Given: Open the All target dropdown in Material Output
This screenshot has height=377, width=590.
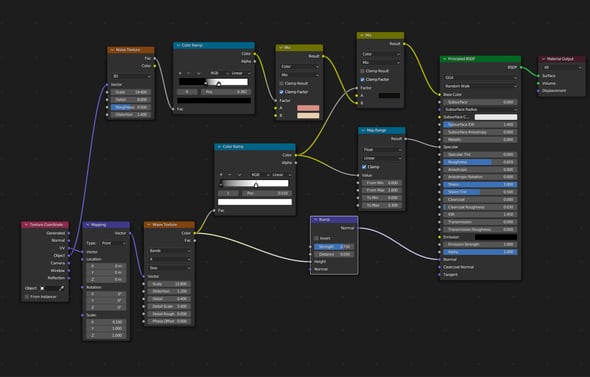Looking at the screenshot, I should (x=562, y=67).
